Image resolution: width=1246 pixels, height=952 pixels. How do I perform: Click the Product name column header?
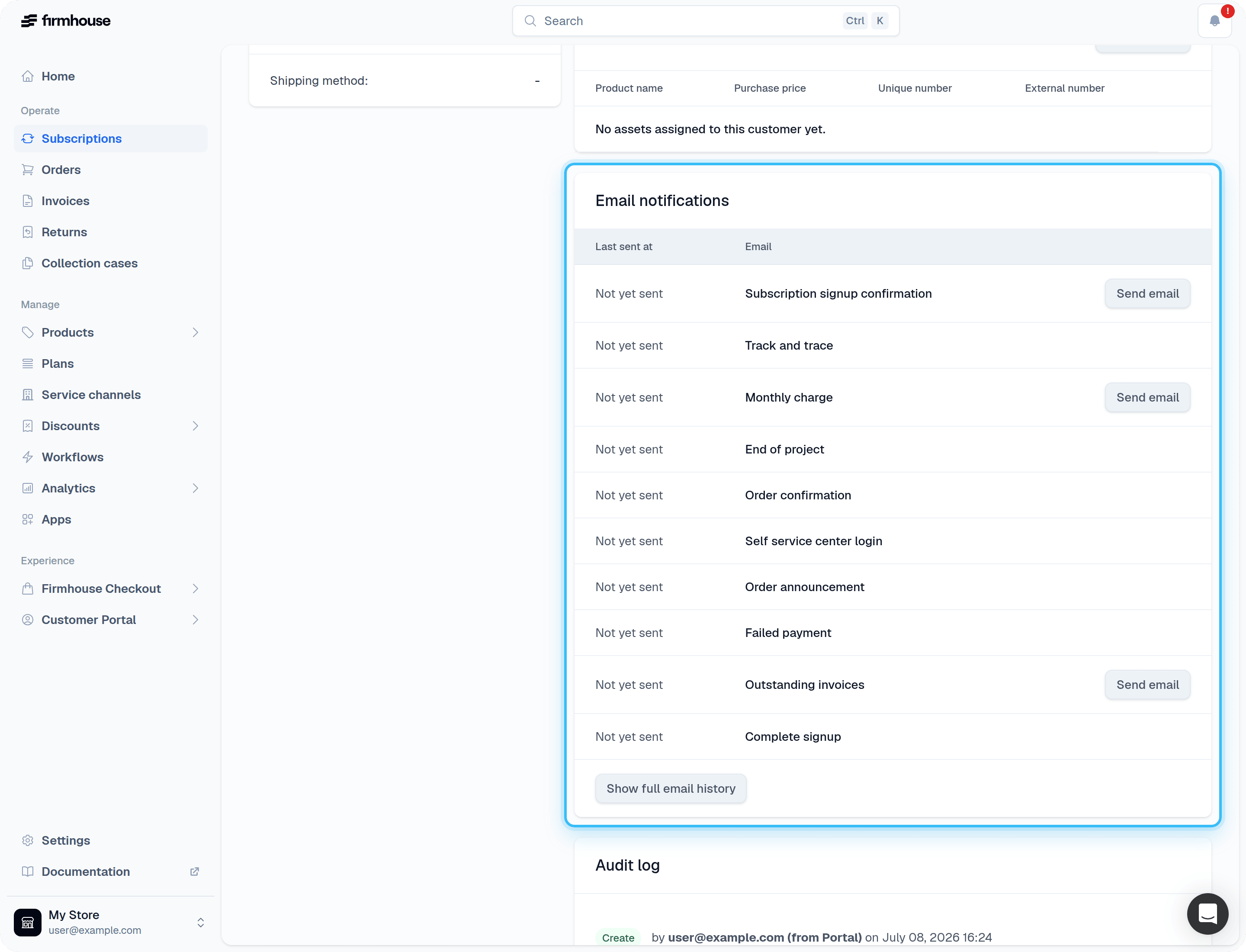pyautogui.click(x=629, y=88)
